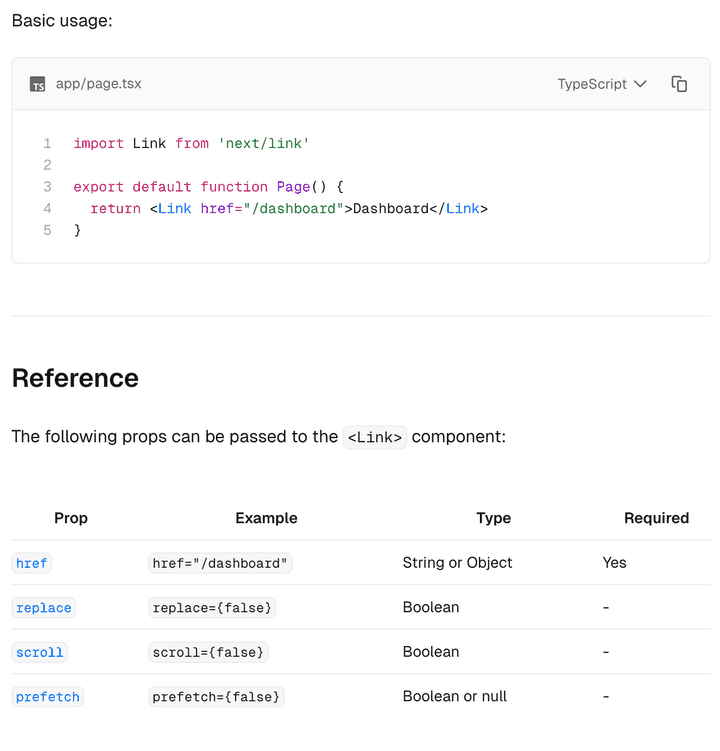Click the replace={false} example code
Viewport: 720px width, 751px height.
point(212,608)
